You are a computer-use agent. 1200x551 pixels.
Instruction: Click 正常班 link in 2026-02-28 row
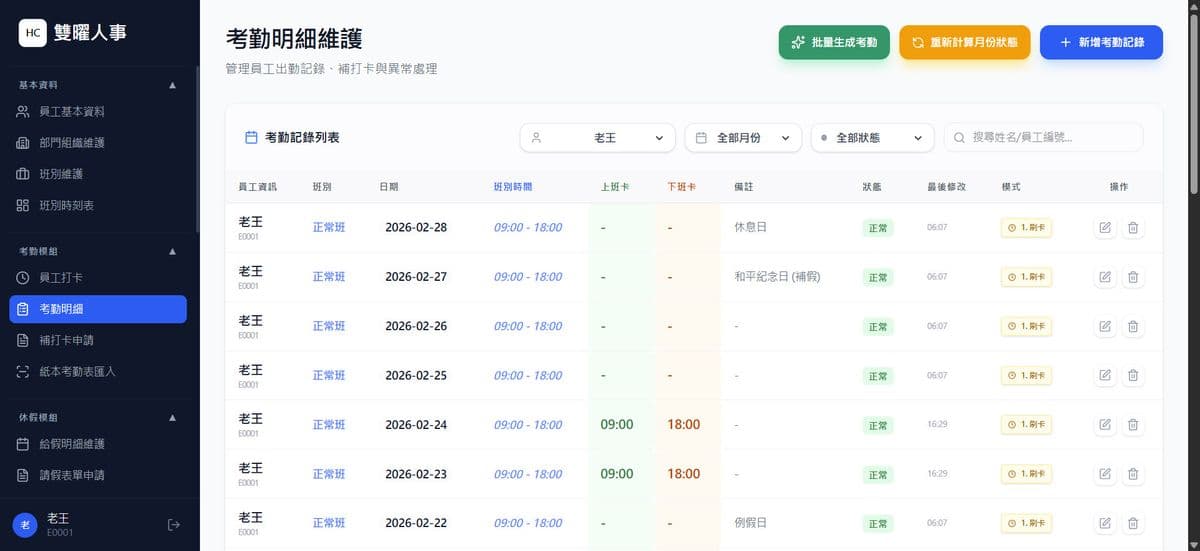tap(329, 227)
